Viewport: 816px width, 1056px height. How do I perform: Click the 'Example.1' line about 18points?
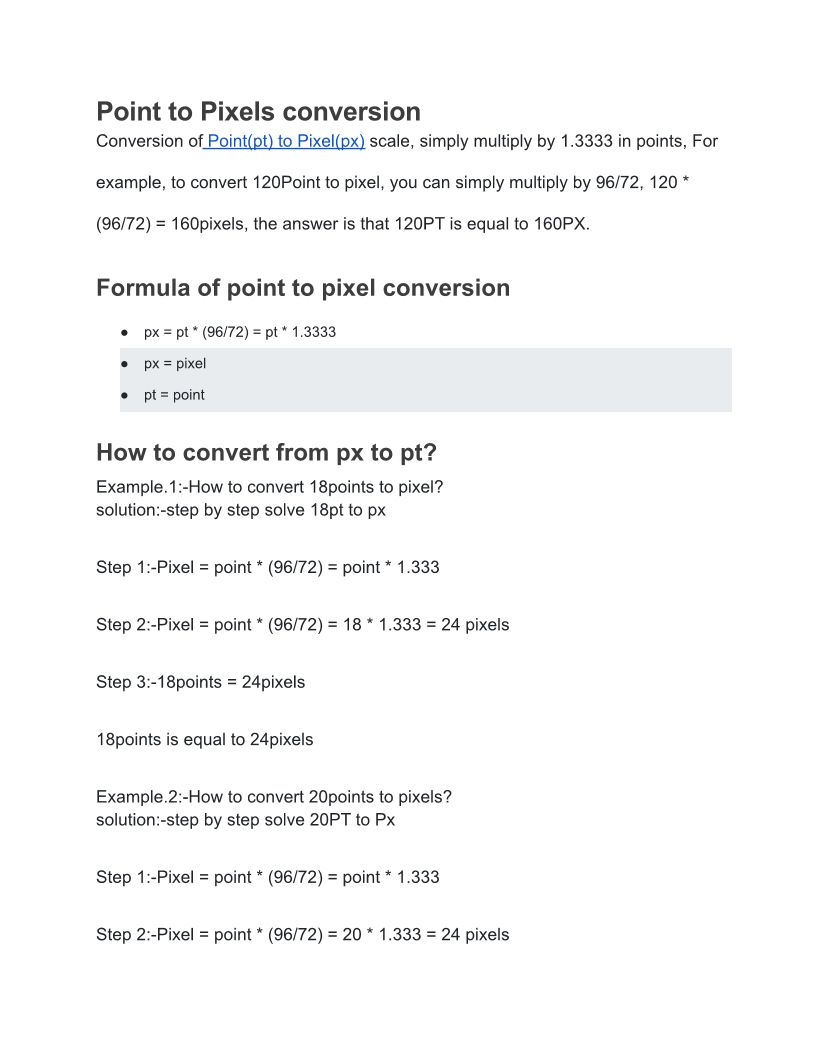[x=269, y=487]
